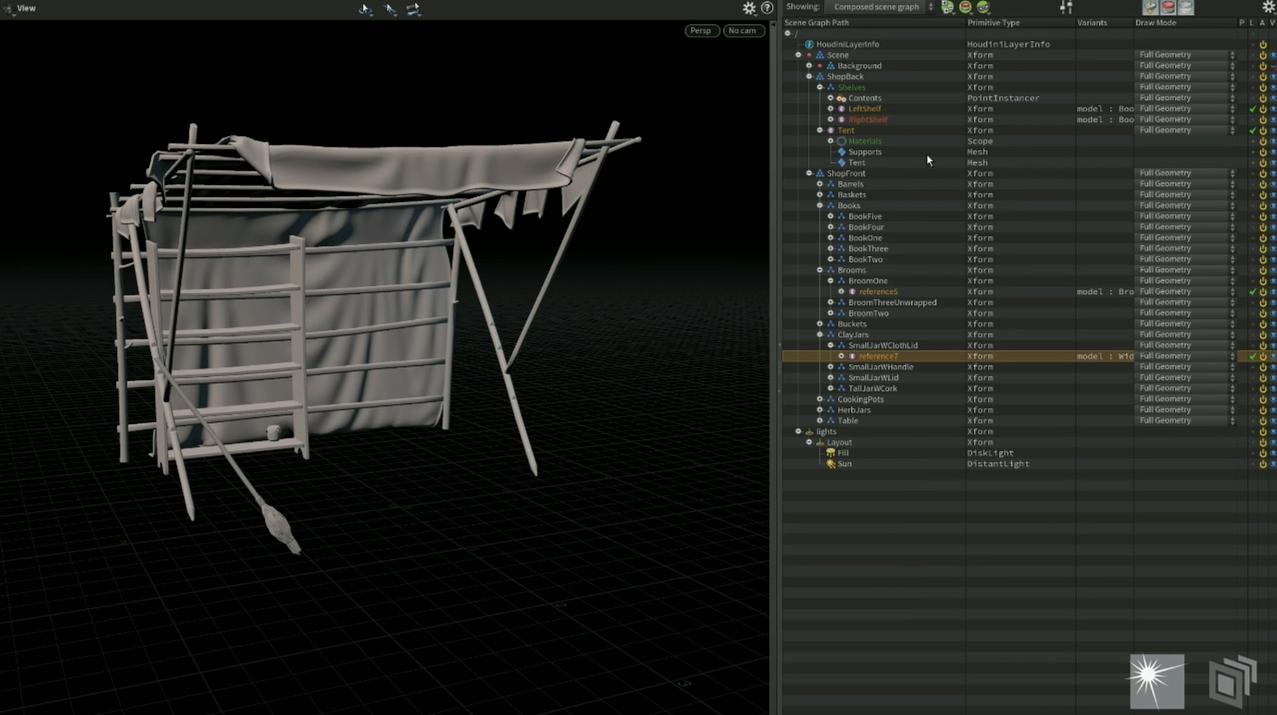Click the Supports mesh diamond icon
The image size is (1277, 715).
point(842,152)
